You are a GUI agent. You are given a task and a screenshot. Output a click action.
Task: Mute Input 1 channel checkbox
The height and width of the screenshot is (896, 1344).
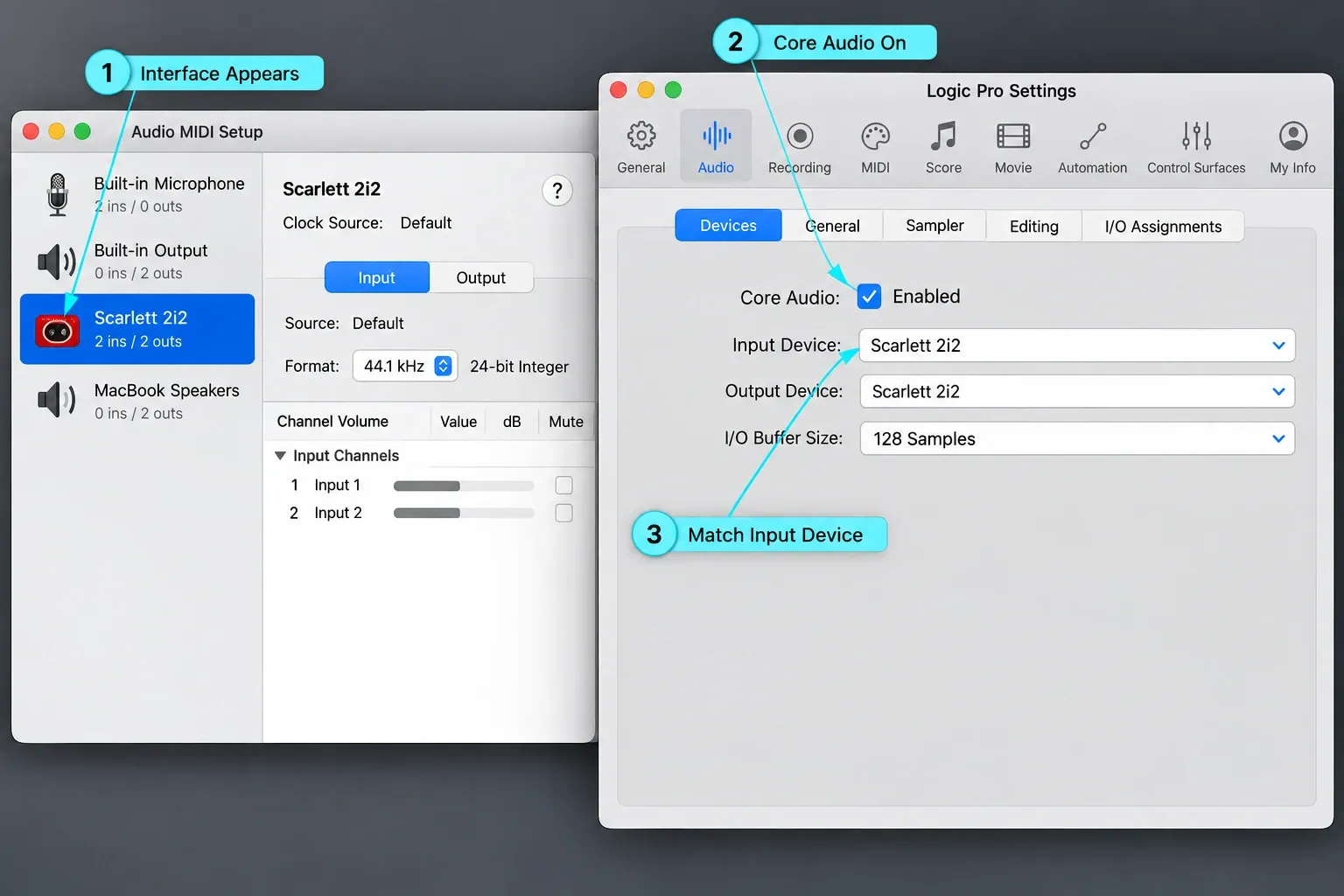(564, 485)
